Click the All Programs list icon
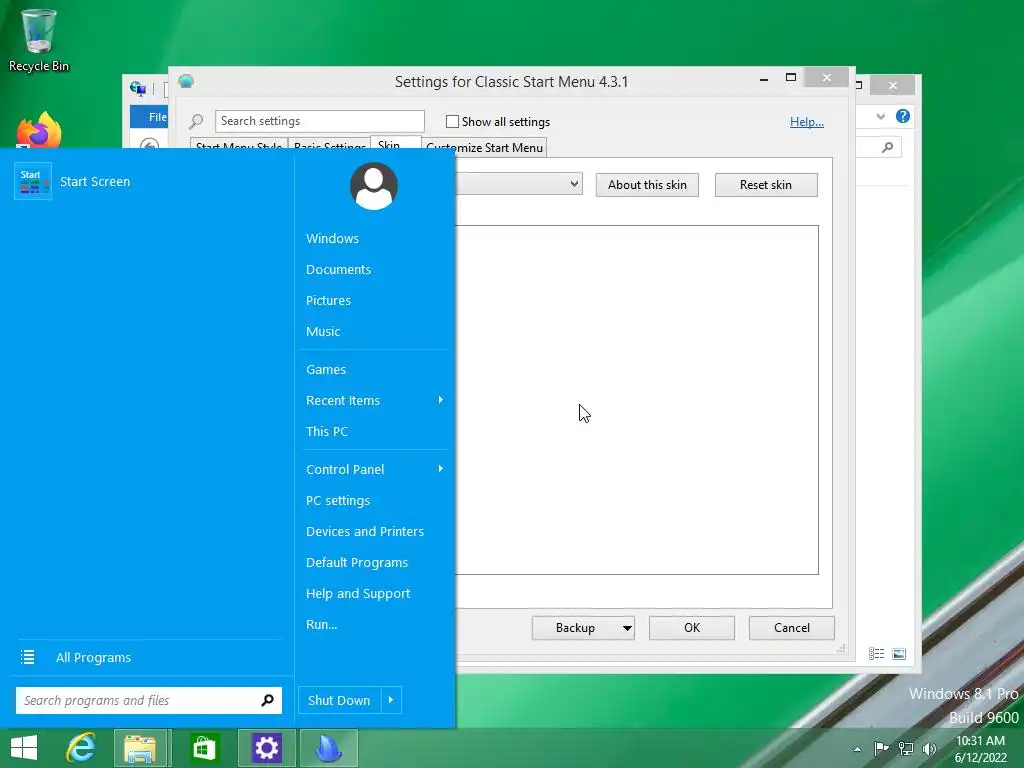This screenshot has height=768, width=1024. [27, 657]
